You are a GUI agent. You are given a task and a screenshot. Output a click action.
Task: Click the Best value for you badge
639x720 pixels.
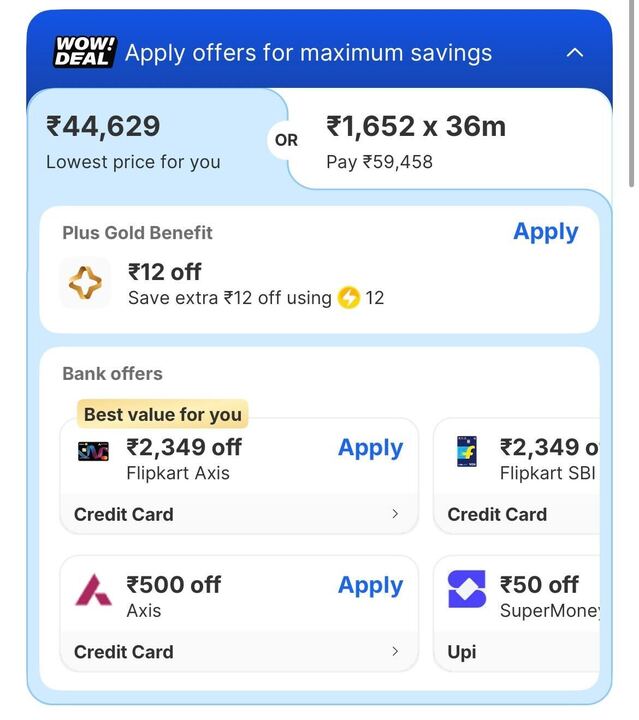click(x=162, y=414)
